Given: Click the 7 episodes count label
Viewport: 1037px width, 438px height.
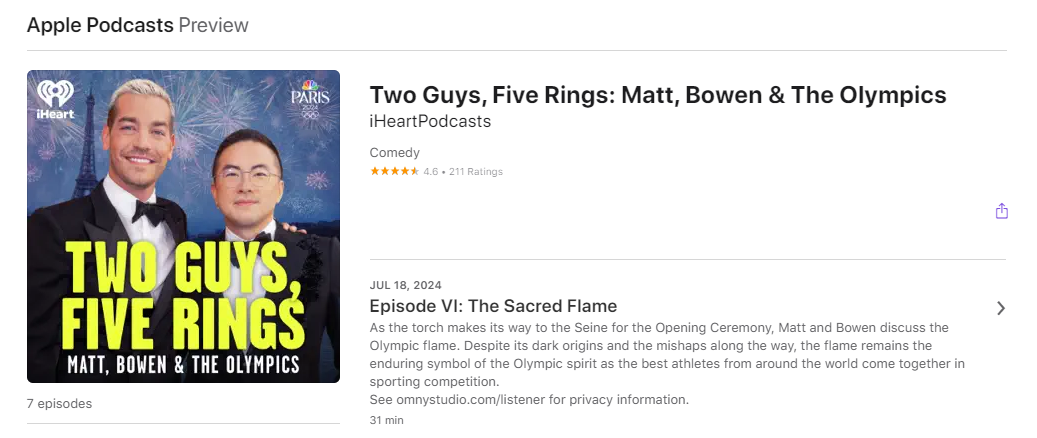Looking at the screenshot, I should (59, 404).
